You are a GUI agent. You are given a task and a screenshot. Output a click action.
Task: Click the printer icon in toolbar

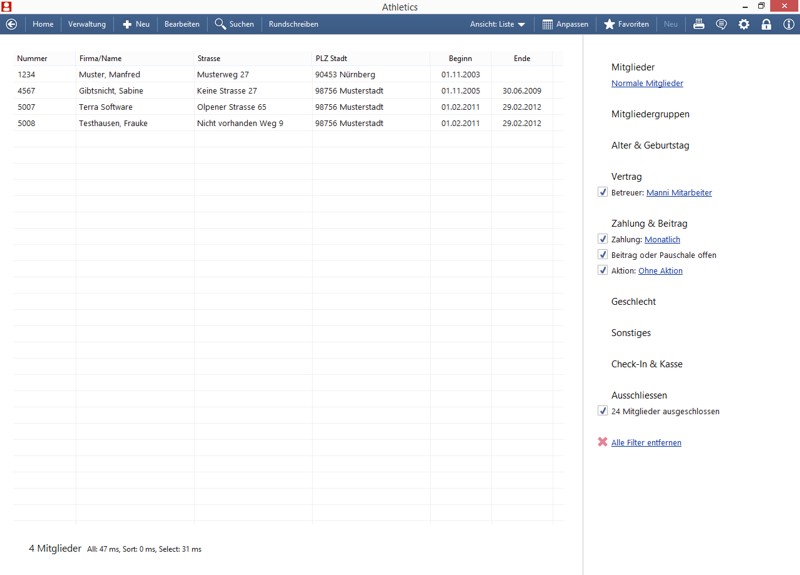698,24
